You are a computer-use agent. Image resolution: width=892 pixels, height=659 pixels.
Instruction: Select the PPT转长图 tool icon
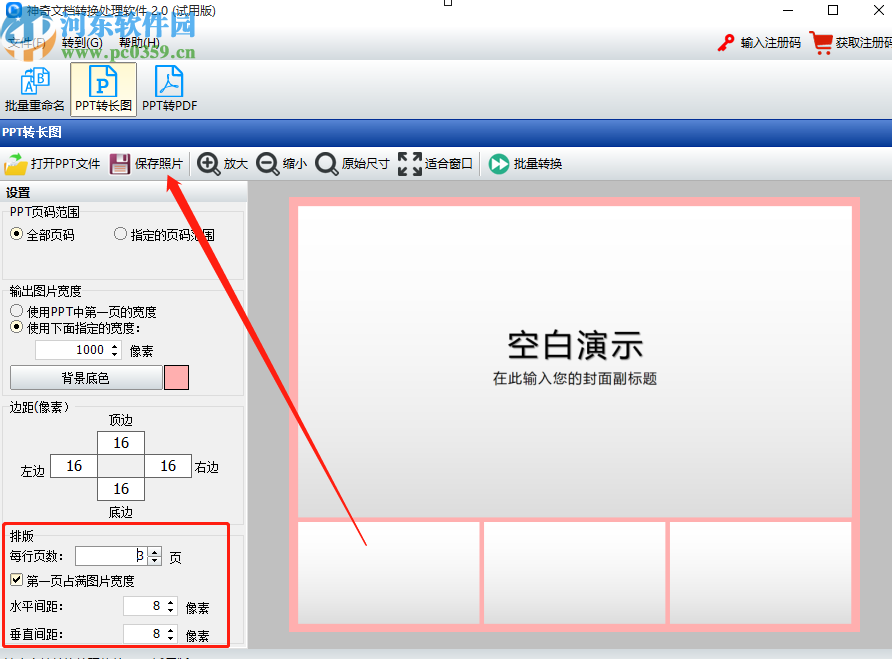(x=102, y=88)
